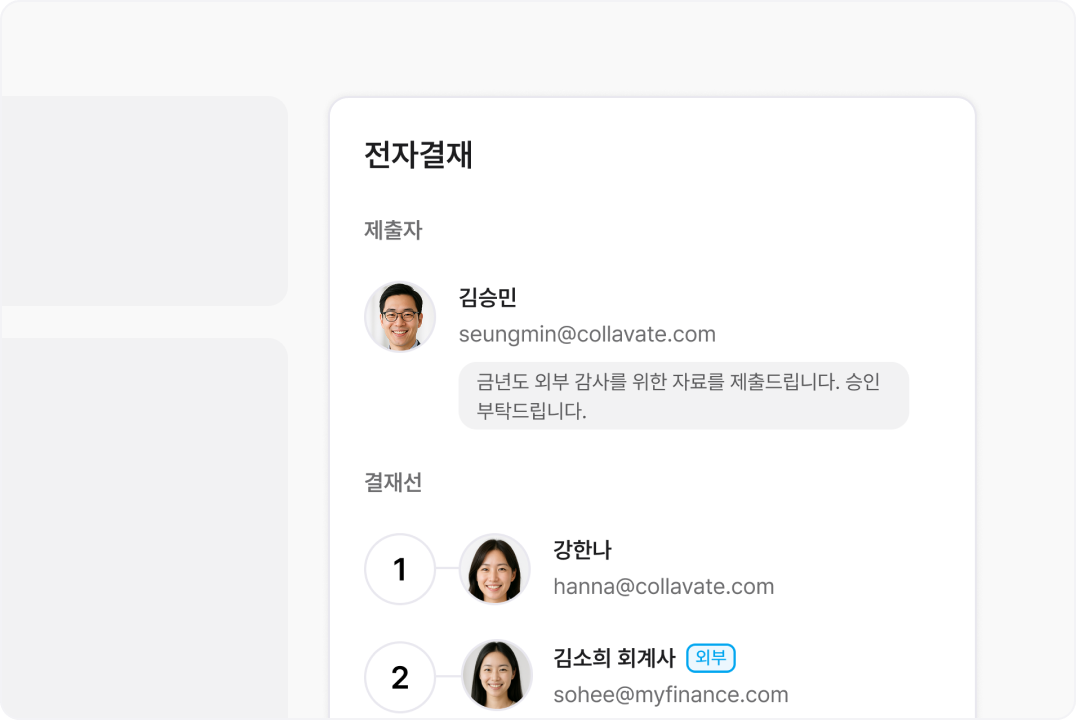
Task: Click the upper gray placeholder panel on the left
Action: [144, 201]
